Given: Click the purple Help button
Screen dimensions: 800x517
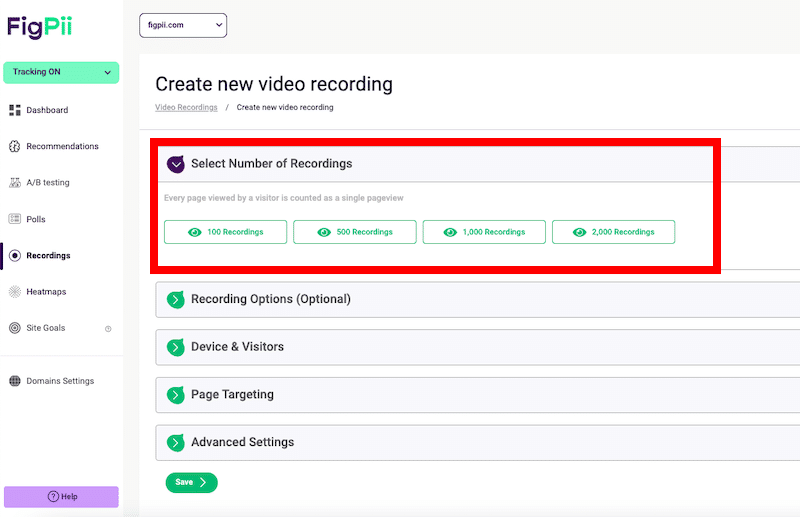Looking at the screenshot, I should click(61, 497).
